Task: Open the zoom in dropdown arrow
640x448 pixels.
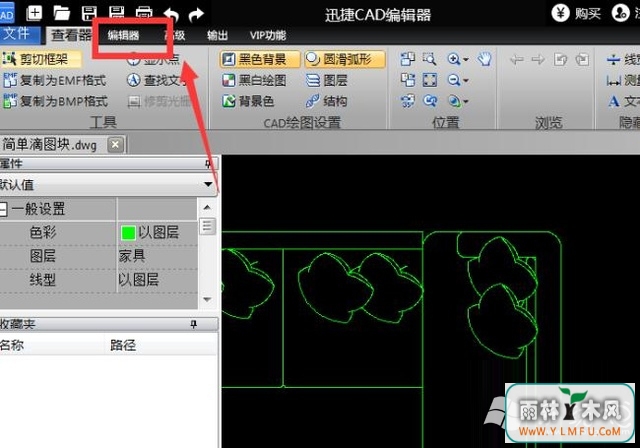Action: click(x=466, y=60)
